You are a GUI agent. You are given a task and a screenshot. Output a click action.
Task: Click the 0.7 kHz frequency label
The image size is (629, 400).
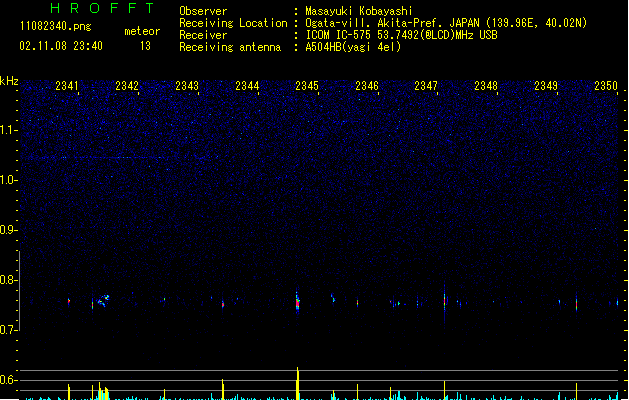8,330
